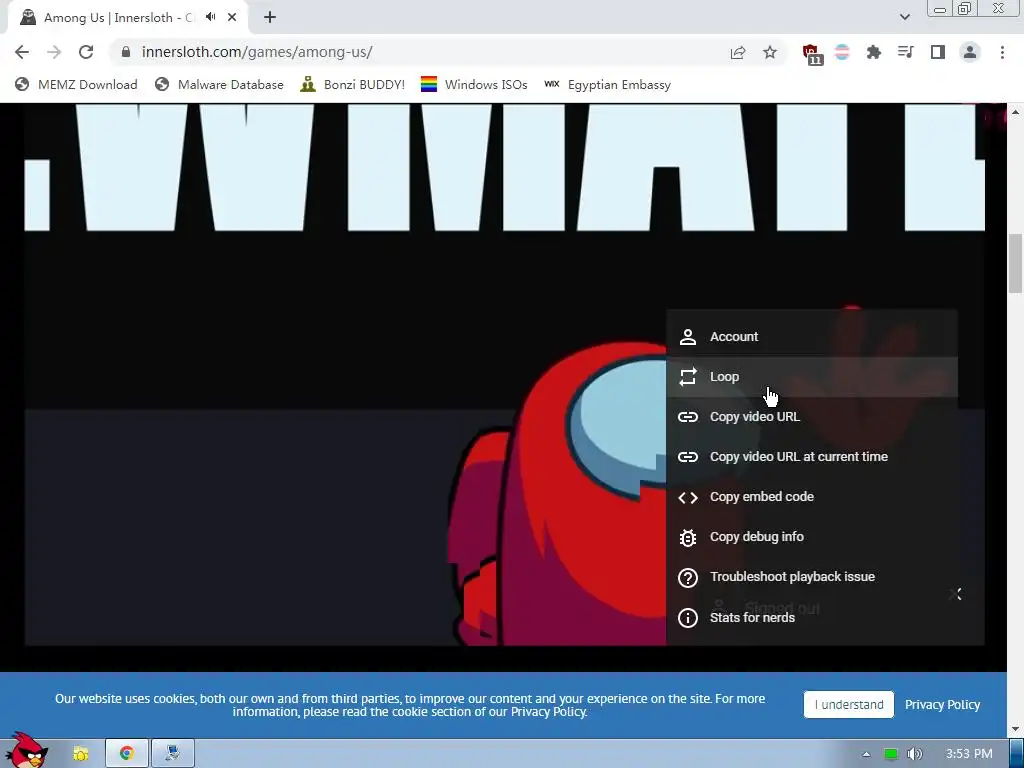Open the Bonzi BUDDY! bookmark

pos(353,84)
